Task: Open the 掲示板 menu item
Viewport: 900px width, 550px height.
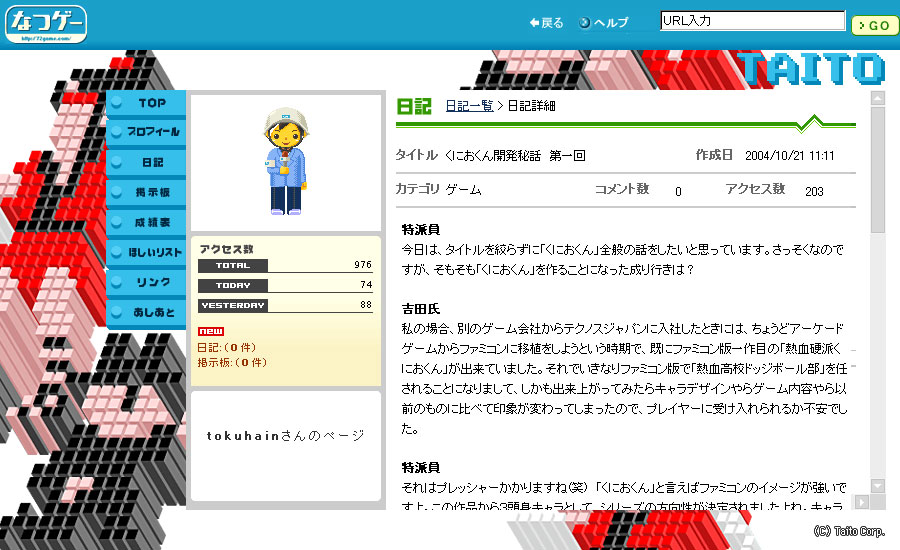Action: coord(146,192)
